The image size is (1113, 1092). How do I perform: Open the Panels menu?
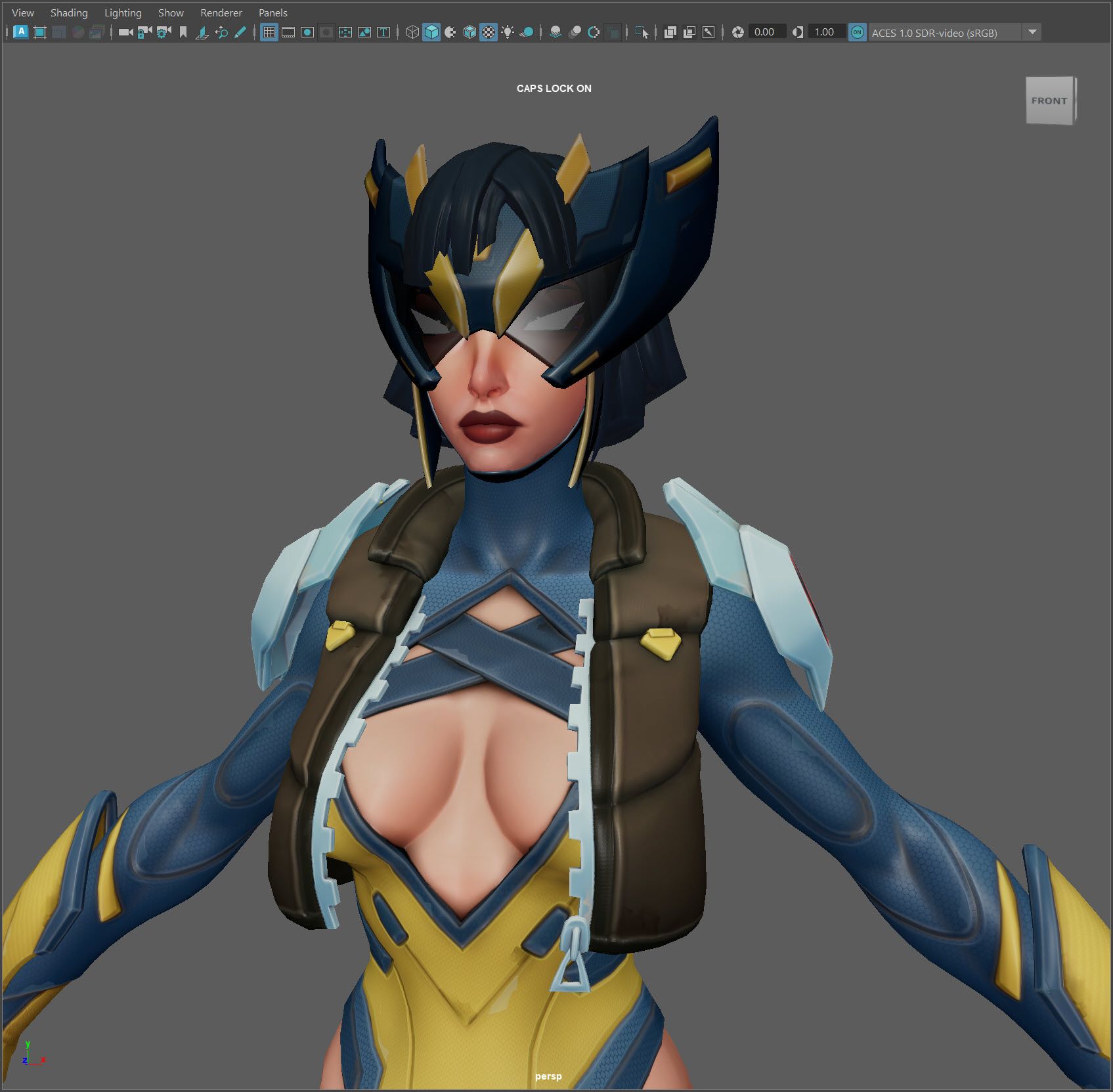(273, 12)
